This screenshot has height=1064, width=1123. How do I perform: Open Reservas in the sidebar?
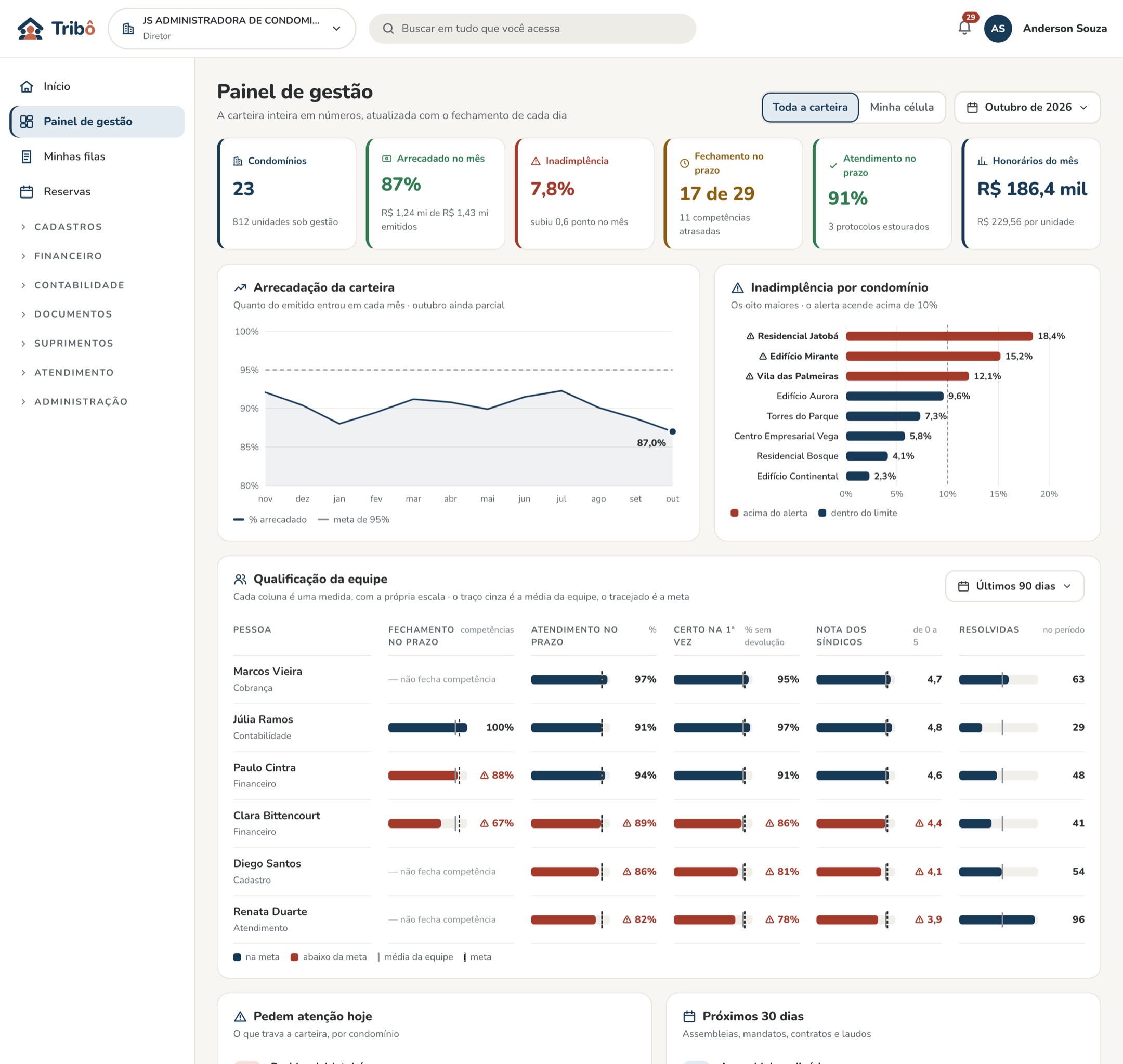pos(97,192)
